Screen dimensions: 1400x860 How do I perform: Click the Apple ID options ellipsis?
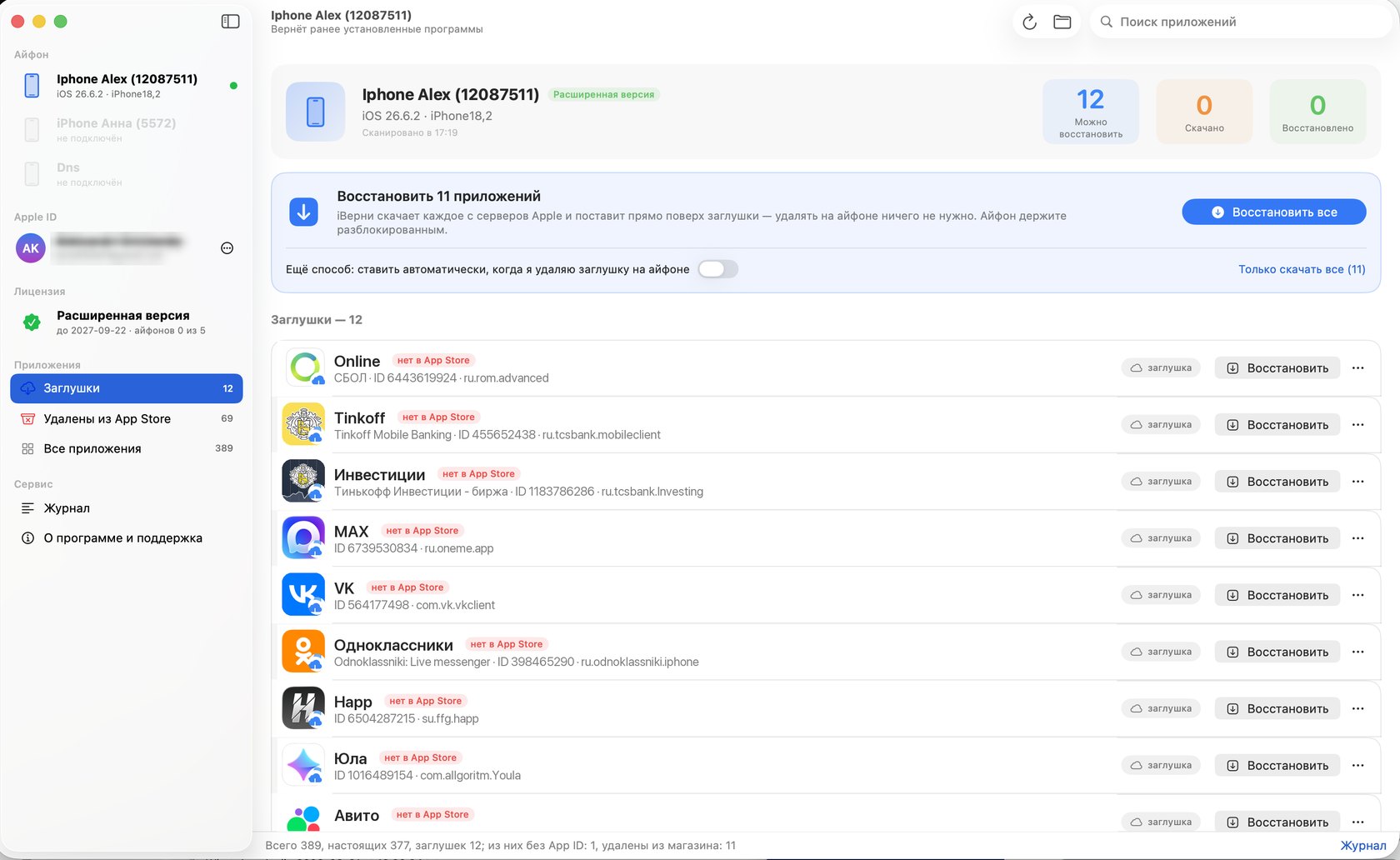pos(227,248)
